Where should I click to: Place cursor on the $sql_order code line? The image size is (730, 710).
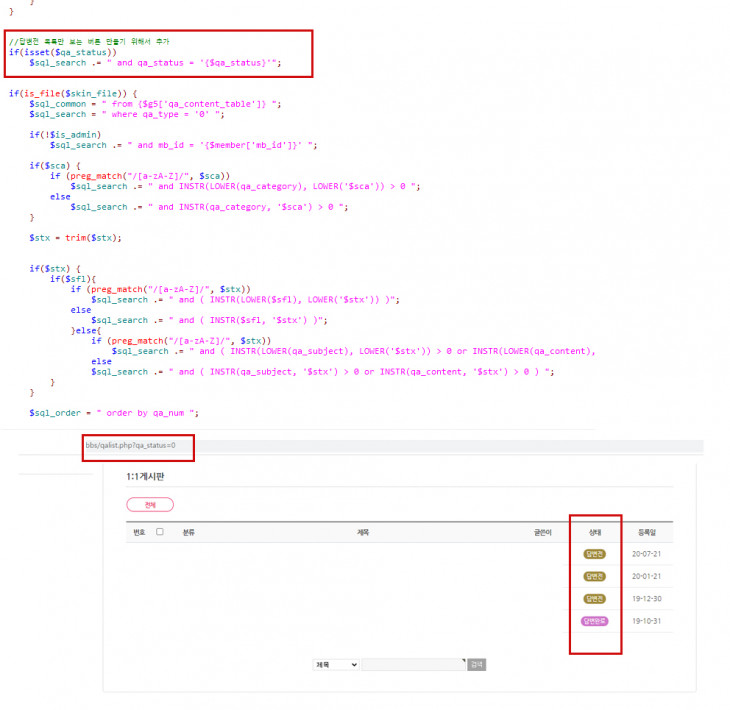coord(114,413)
